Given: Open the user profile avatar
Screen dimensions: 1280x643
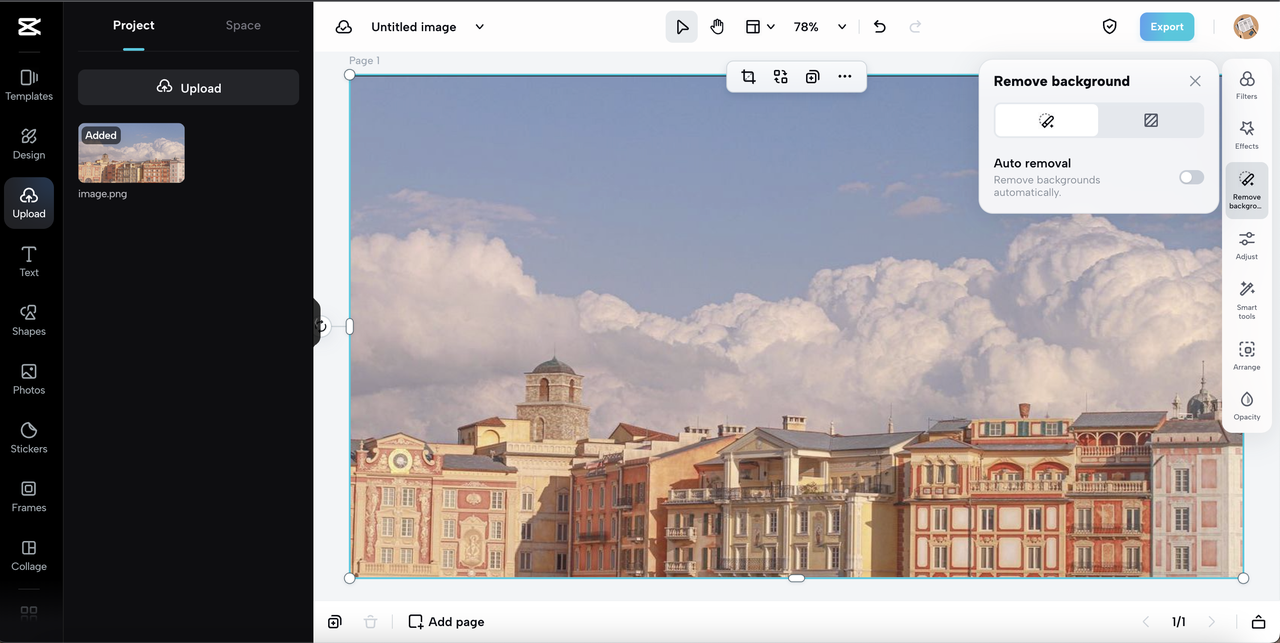Looking at the screenshot, I should click(1246, 27).
